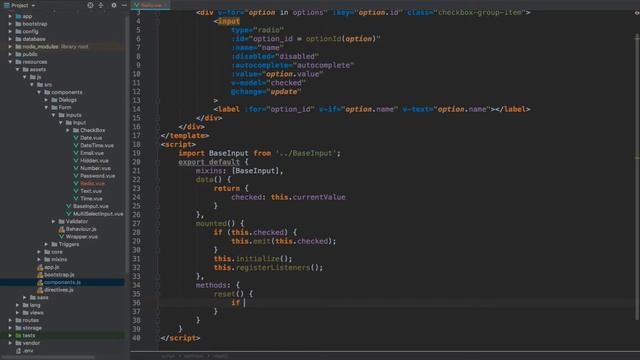Click the '../BaseInput' import path string

click(306, 153)
